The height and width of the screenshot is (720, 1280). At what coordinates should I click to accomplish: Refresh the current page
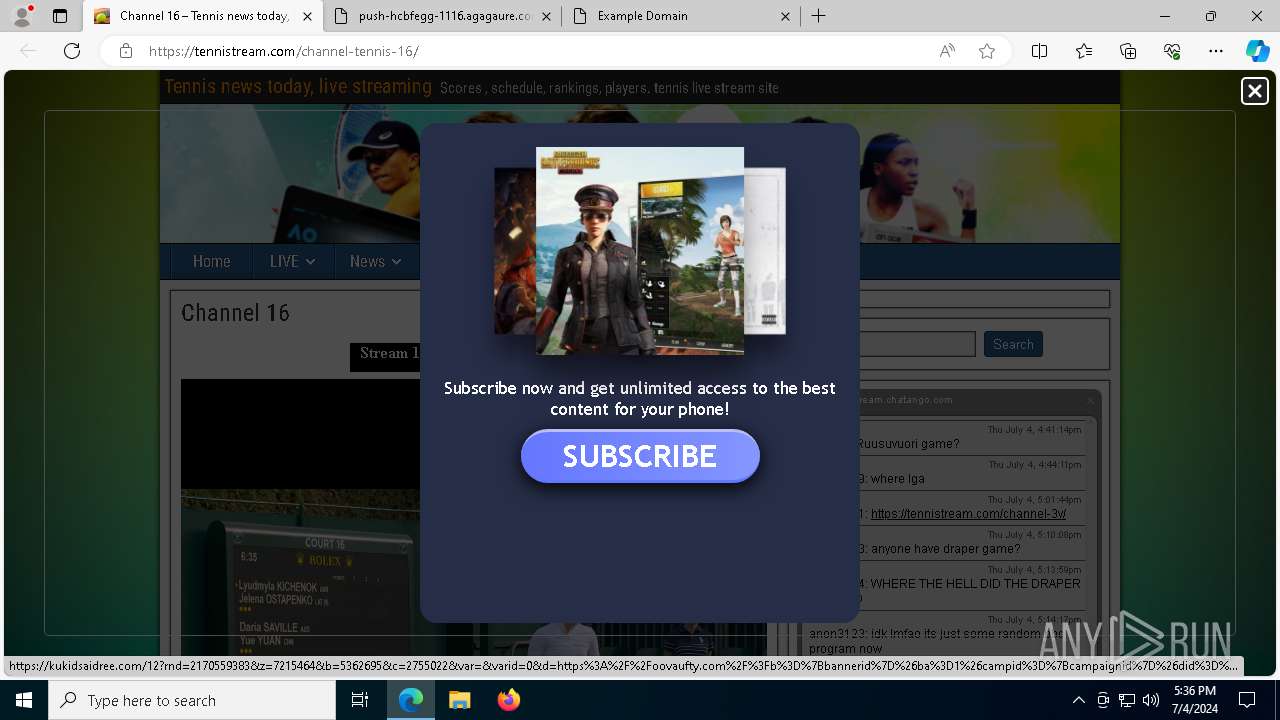[x=72, y=51]
